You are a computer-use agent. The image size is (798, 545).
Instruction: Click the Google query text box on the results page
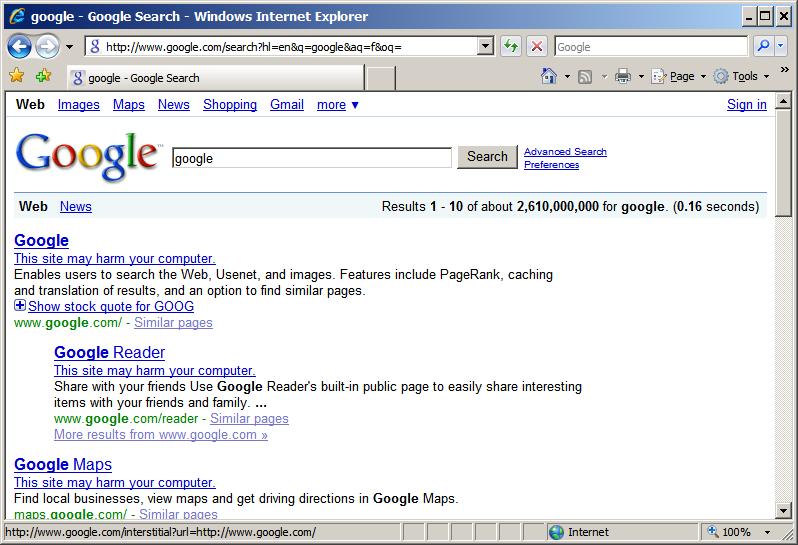pyautogui.click(x=311, y=158)
